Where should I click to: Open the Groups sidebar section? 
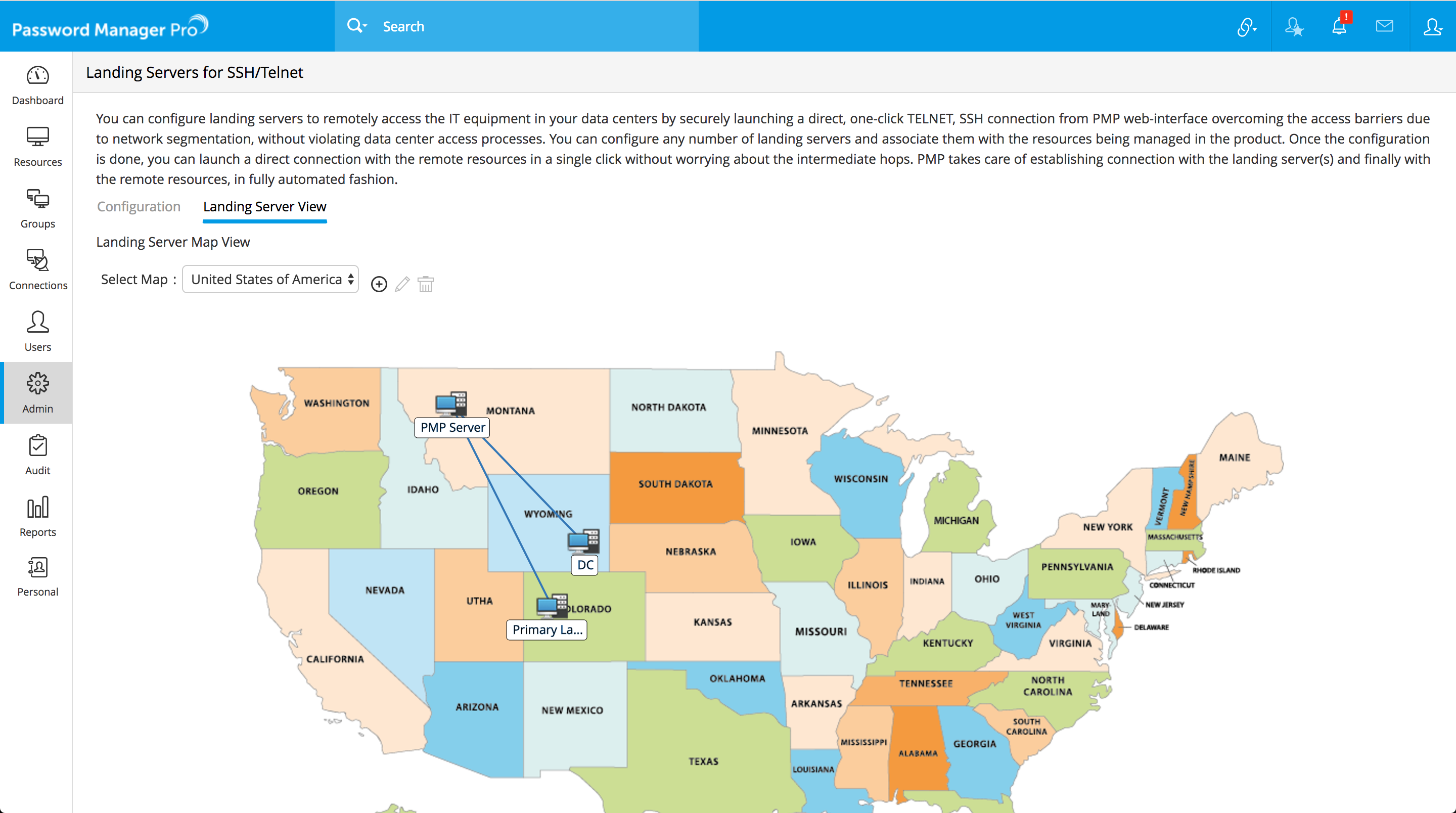click(x=37, y=209)
